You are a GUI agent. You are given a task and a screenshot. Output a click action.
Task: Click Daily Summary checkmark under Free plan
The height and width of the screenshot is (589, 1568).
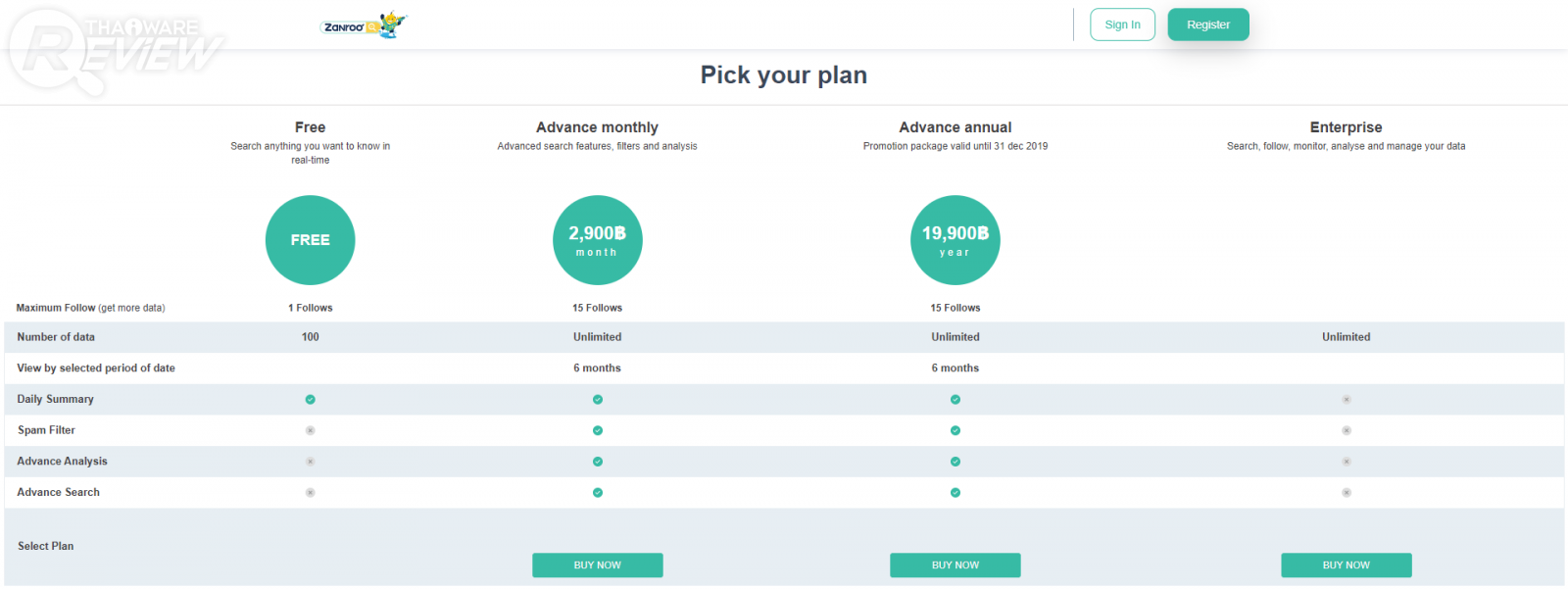(x=311, y=400)
